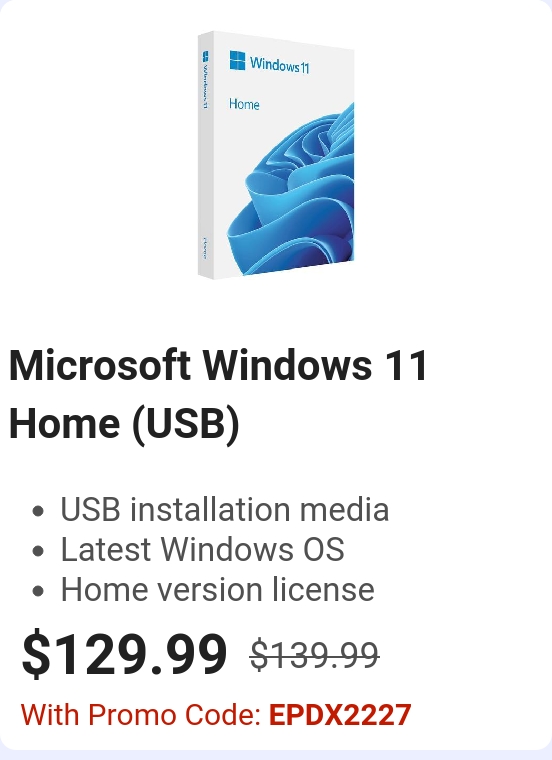552x760 pixels.
Task: Click the dollar sign of the sale price
Action: coord(36,654)
